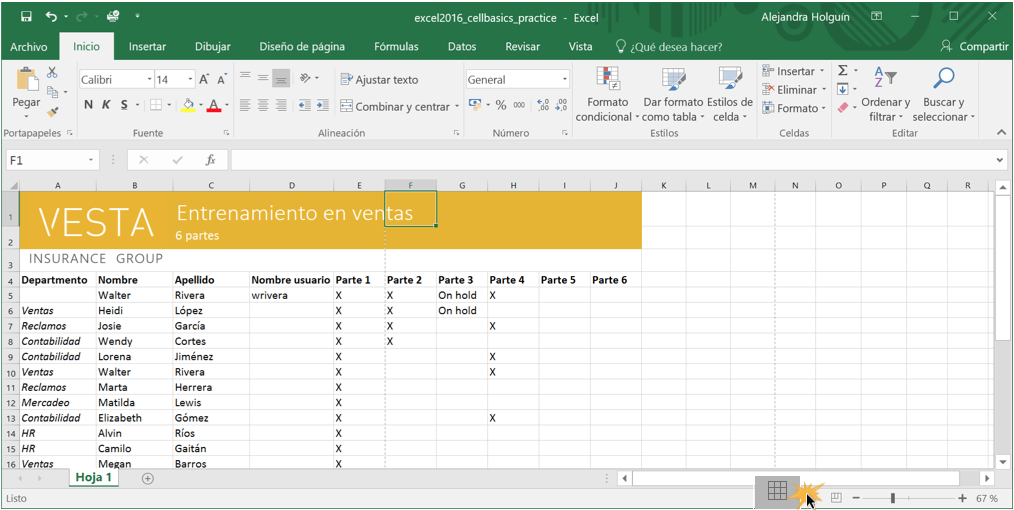
Task: Switch to the Insertar tab
Action: (147, 46)
